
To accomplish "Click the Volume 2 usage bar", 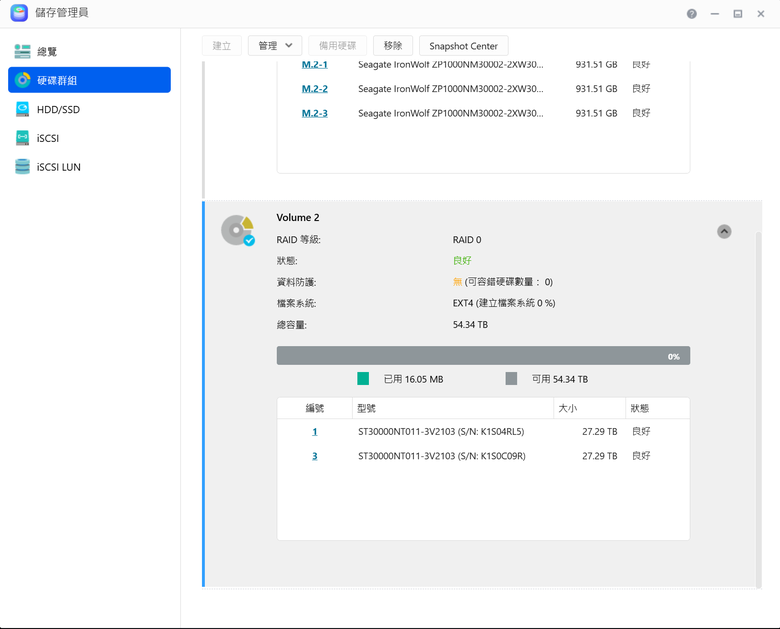I will (483, 356).
